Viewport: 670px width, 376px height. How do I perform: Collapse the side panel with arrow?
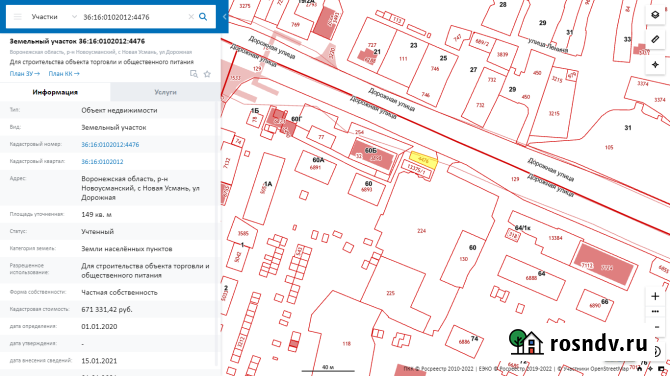[224, 17]
